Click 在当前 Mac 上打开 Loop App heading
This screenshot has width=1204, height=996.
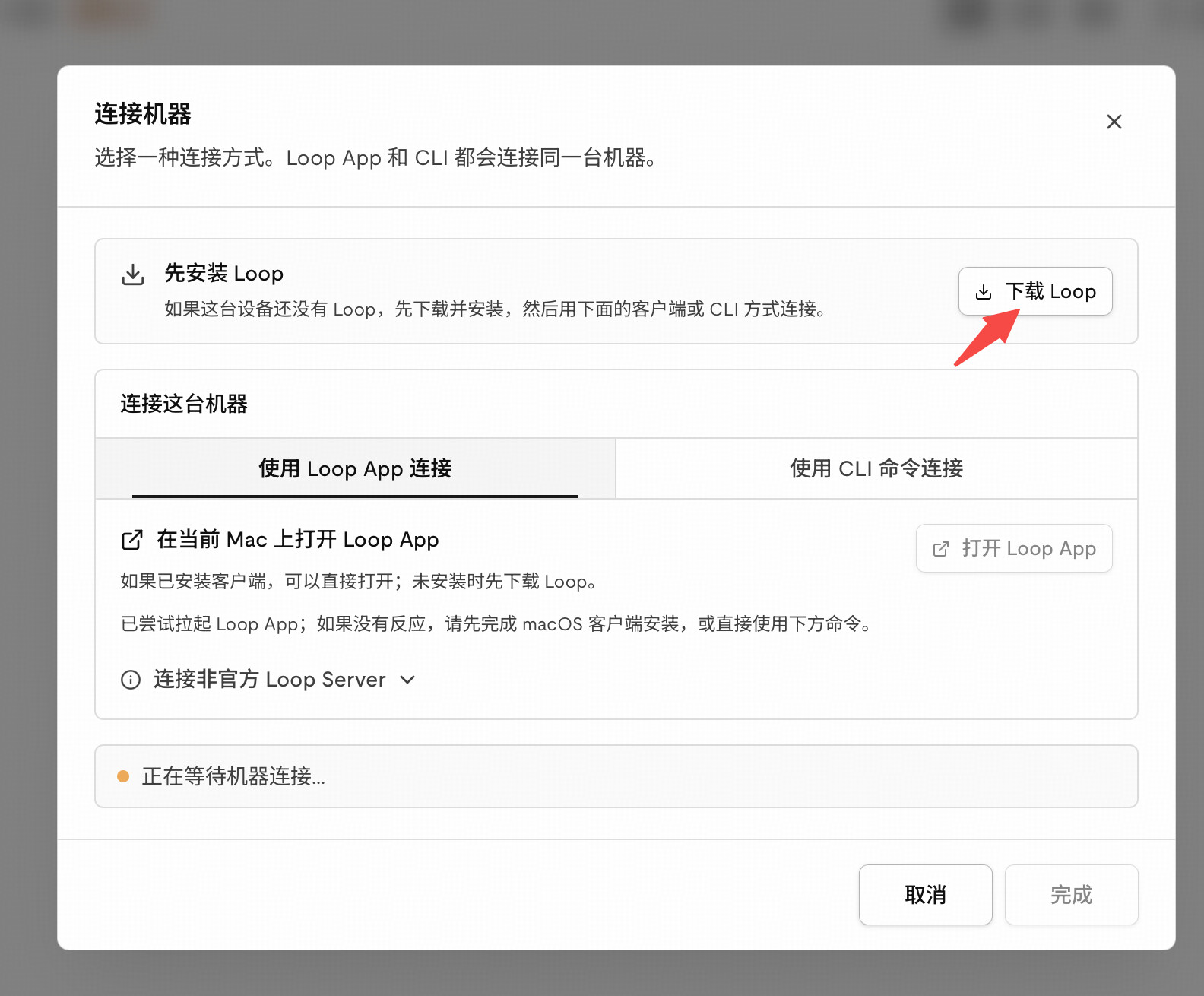298,540
